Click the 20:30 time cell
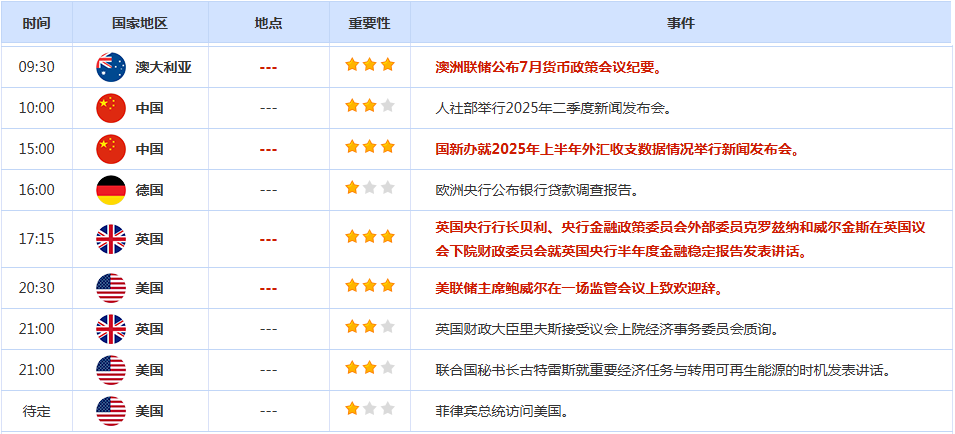Image resolution: width=955 pixels, height=434 pixels. pos(37,288)
